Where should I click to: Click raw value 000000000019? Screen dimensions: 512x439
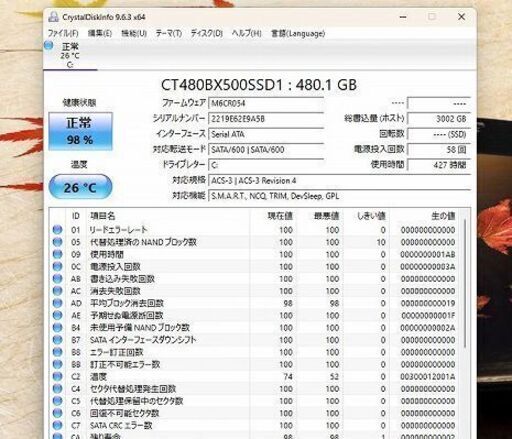click(428, 303)
